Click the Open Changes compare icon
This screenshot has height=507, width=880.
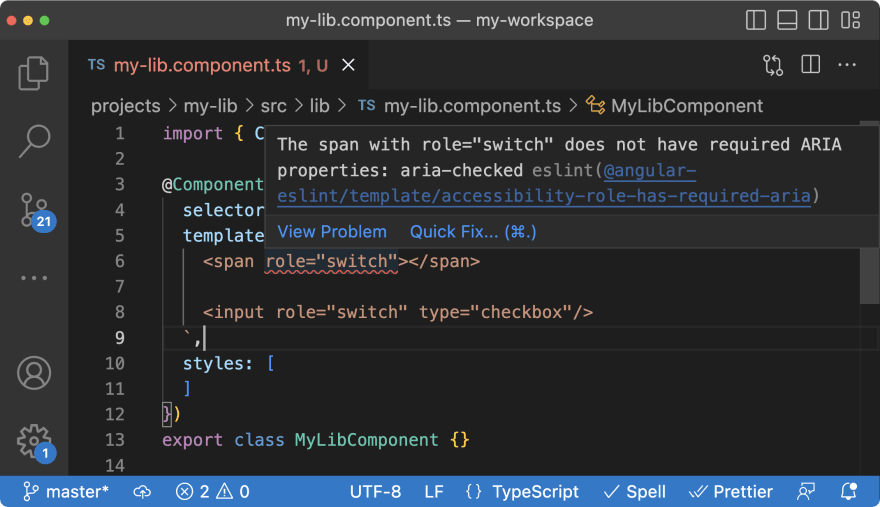(x=773, y=65)
